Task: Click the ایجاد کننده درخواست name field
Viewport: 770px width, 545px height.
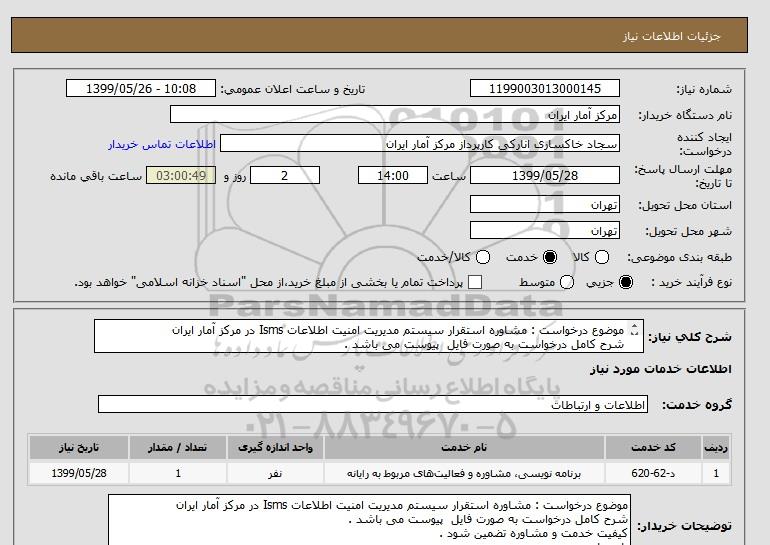Action: pos(420,143)
